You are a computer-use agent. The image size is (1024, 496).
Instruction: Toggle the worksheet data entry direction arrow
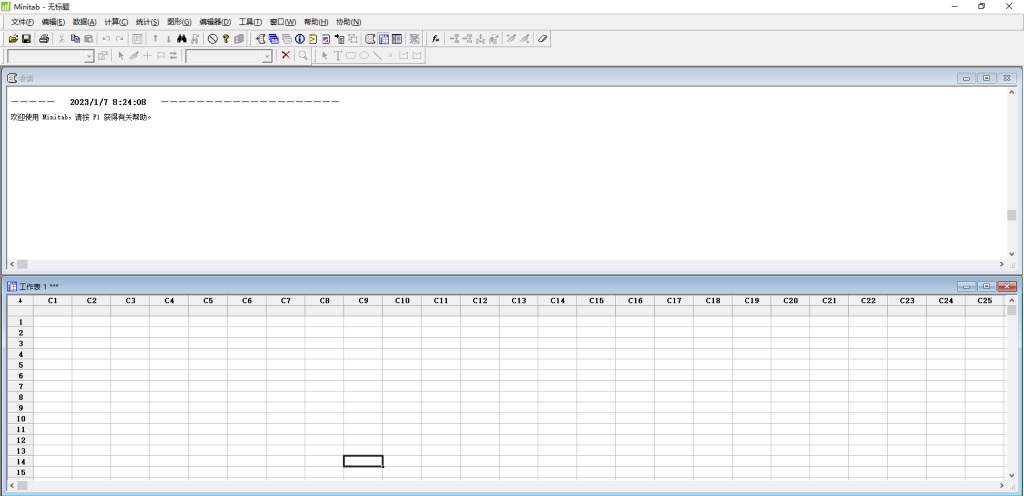pos(19,300)
